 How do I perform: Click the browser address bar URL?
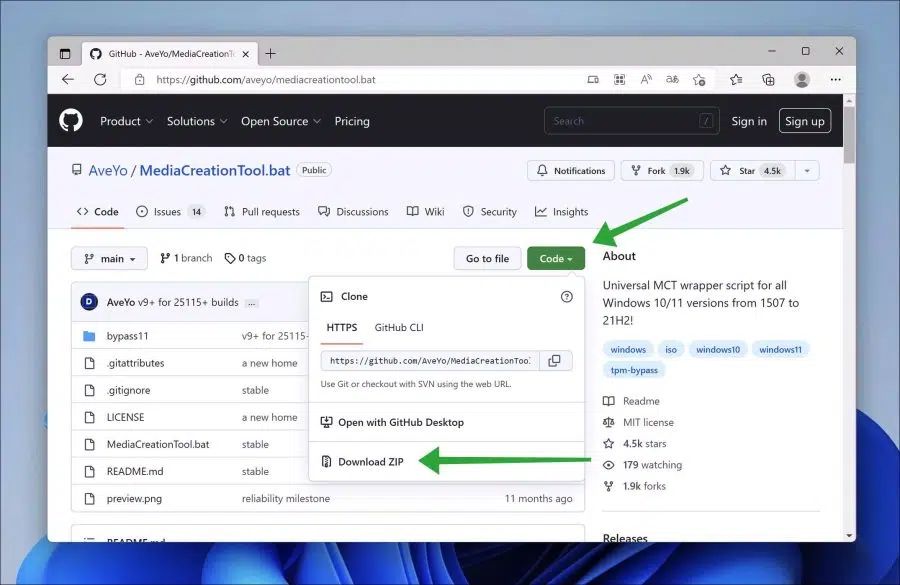click(266, 80)
